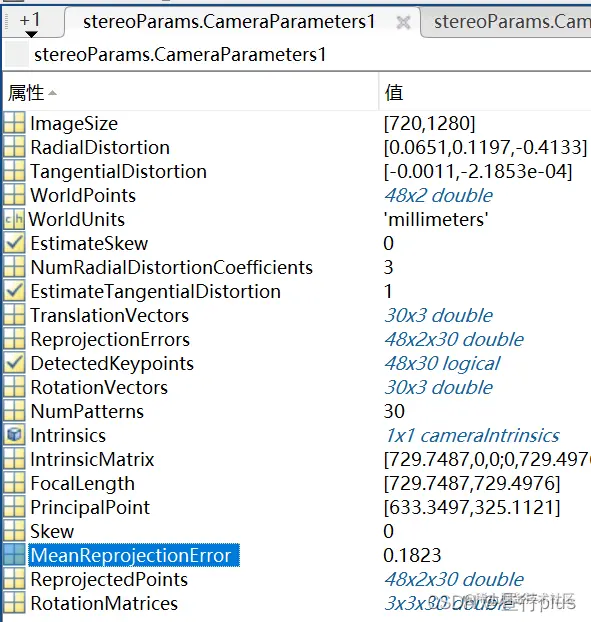This screenshot has height=622, width=591.
Task: Select the PrincipalPoint property name
Action: (x=90, y=507)
